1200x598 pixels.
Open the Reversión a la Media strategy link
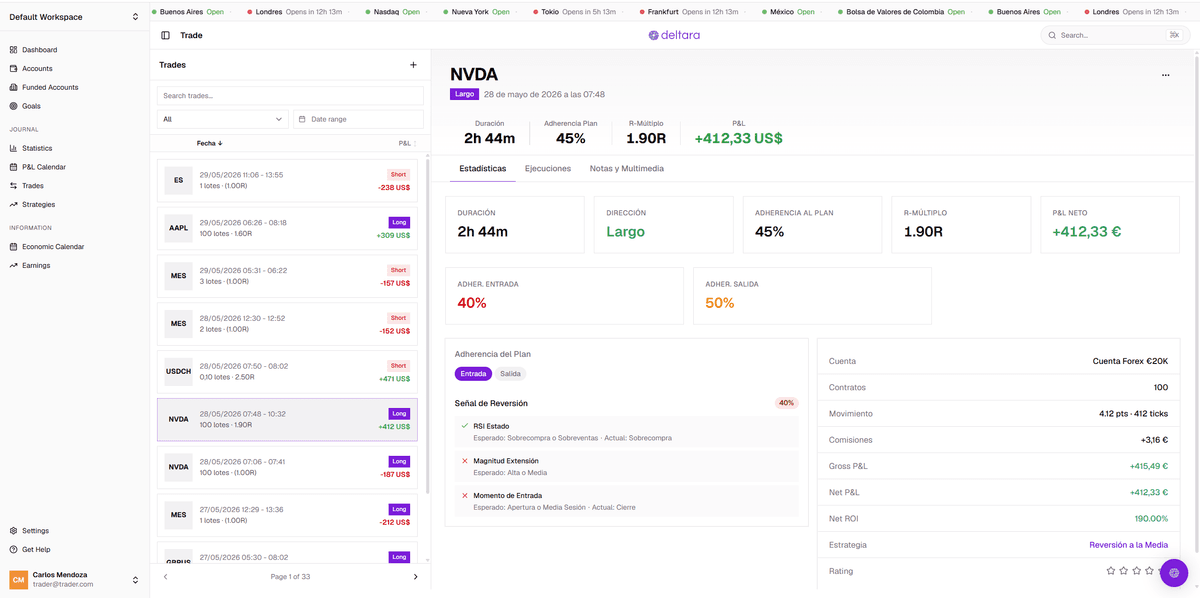click(x=1128, y=545)
